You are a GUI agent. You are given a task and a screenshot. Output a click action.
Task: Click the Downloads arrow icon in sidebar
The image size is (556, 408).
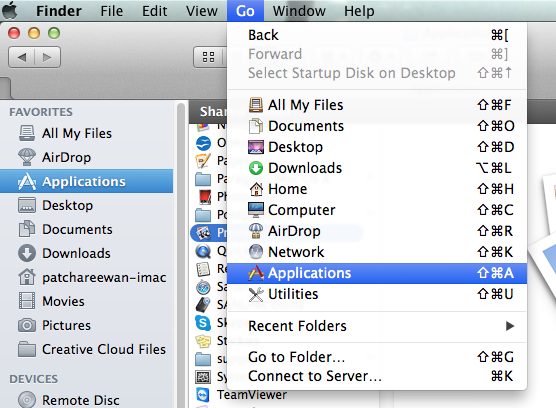(27, 253)
